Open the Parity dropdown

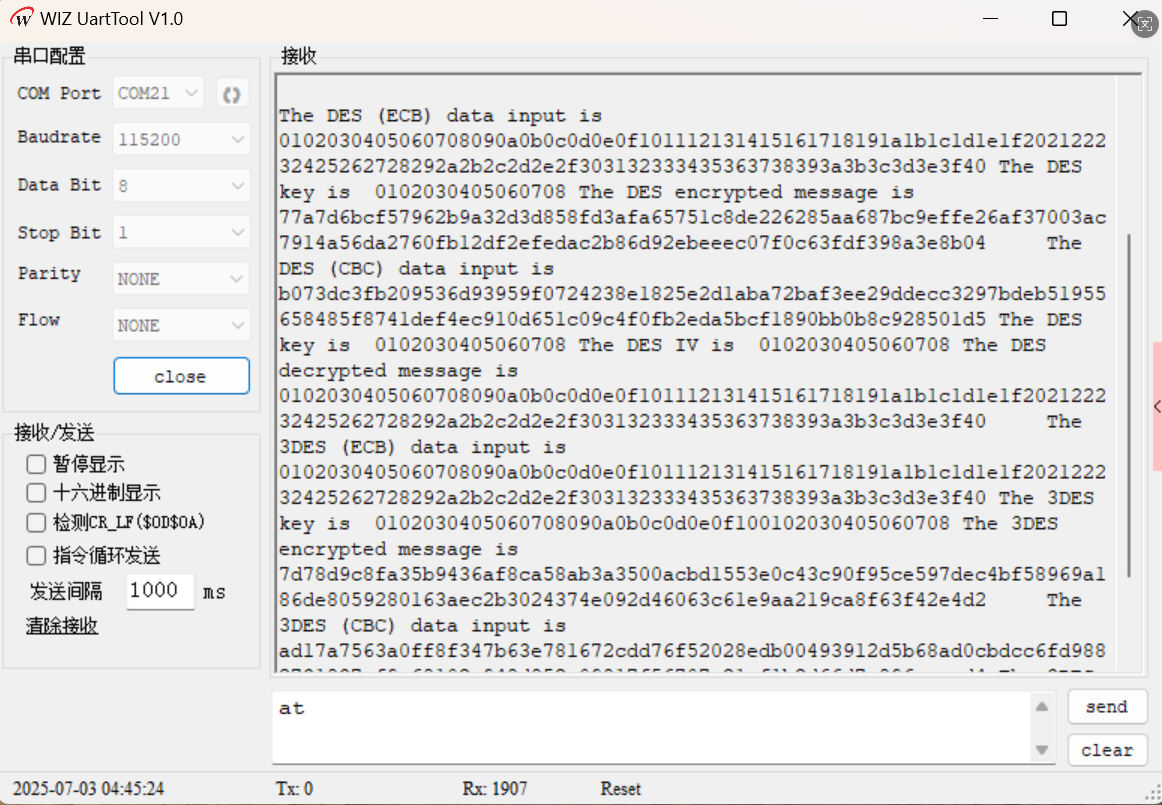click(181, 279)
